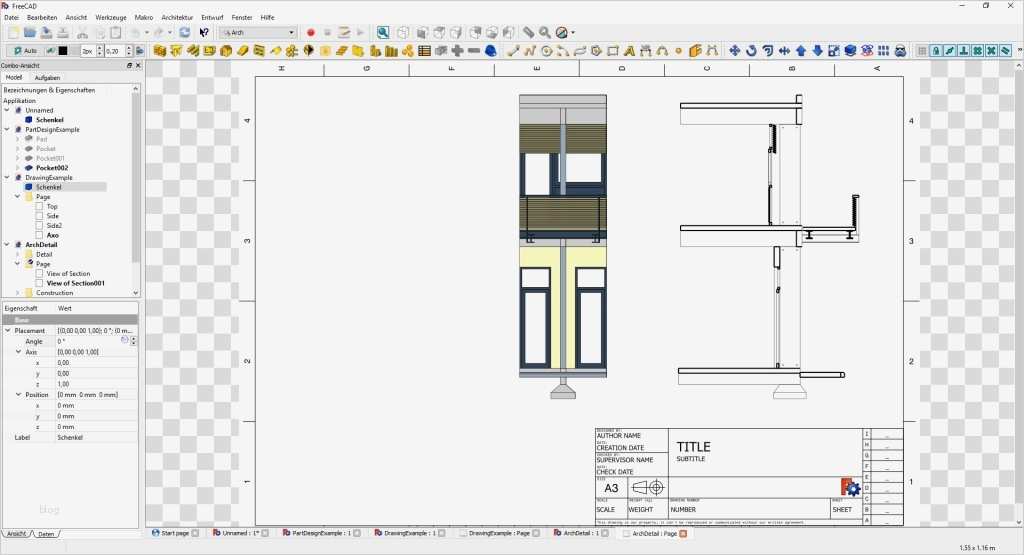Viewport: 1024px width, 555px height.
Task: Collapse the Position property group
Action: [x=18, y=394]
